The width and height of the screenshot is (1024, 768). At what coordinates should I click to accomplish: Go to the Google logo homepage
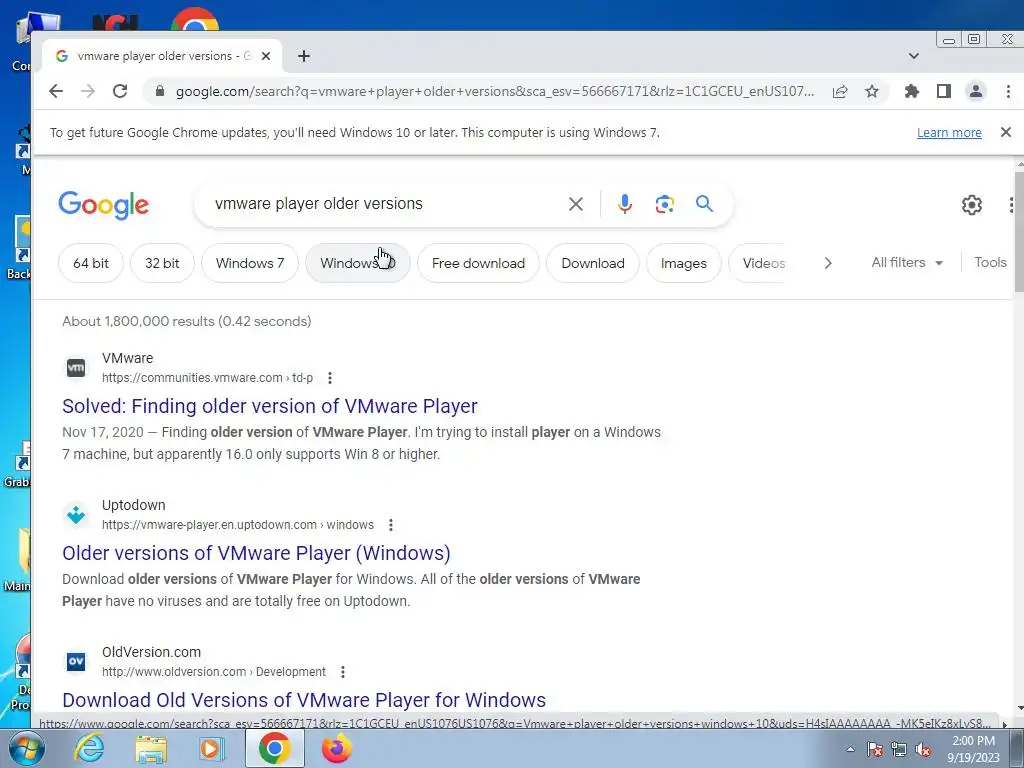tap(103, 205)
